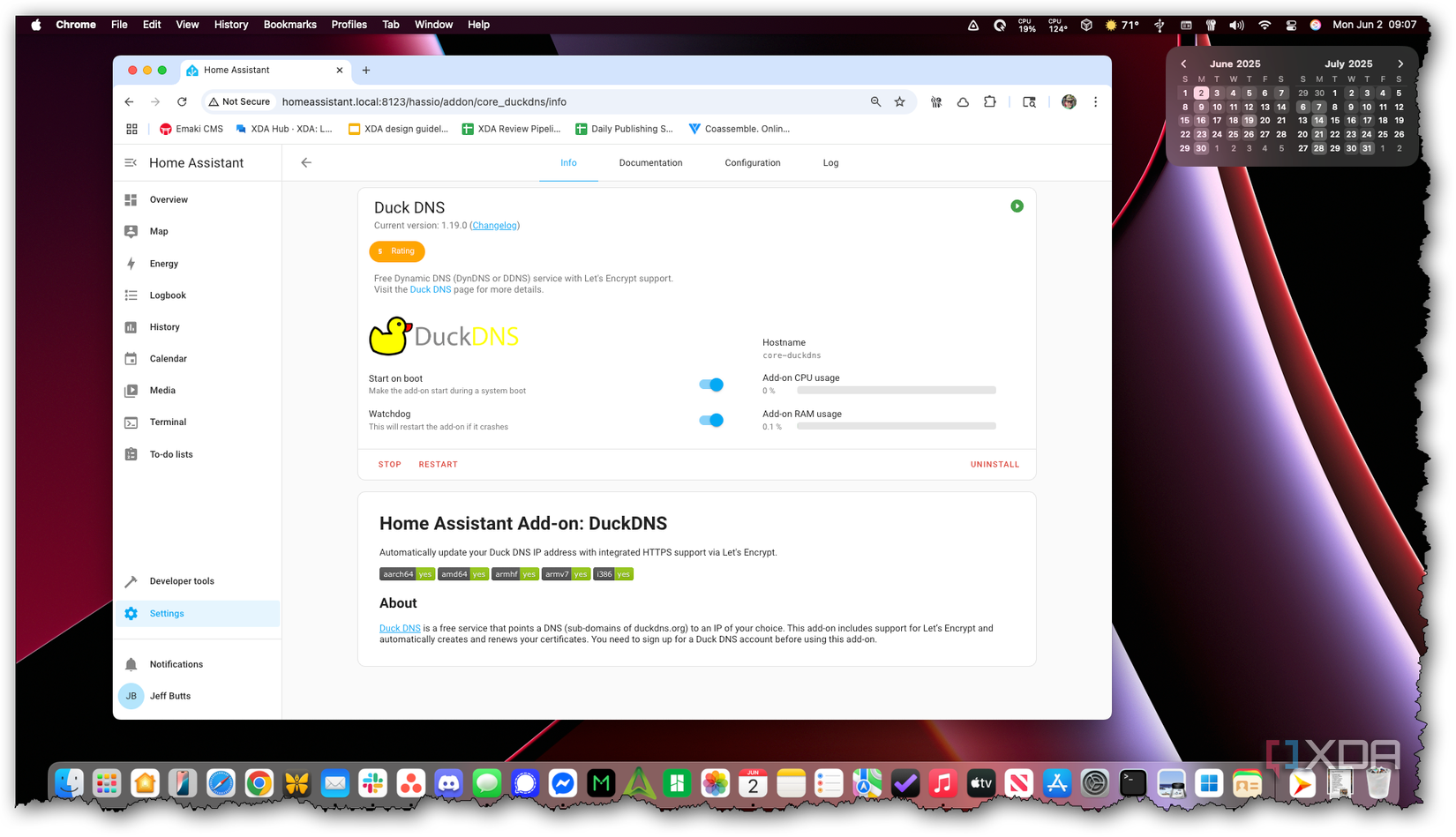Open the Energy lightning icon
Image resolution: width=1456 pixels, height=837 pixels.
(131, 264)
